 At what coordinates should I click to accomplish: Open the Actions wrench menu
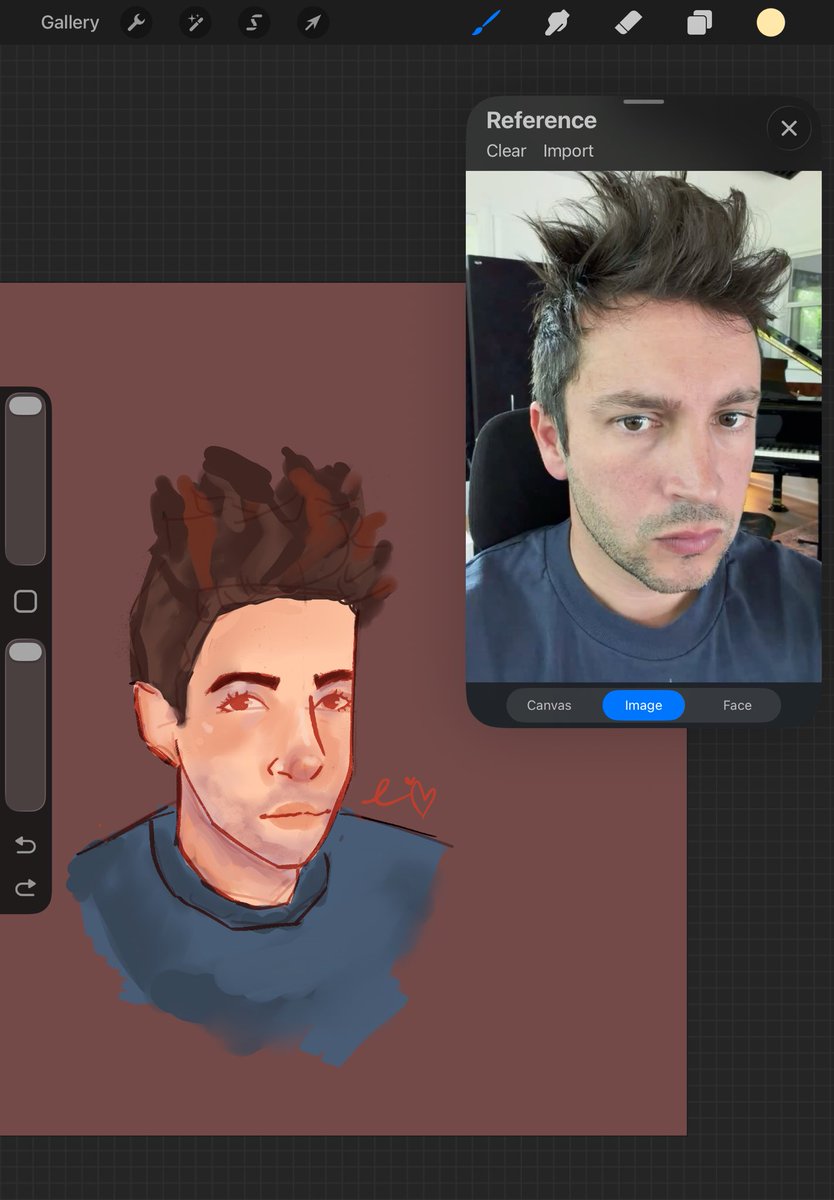(x=136, y=22)
